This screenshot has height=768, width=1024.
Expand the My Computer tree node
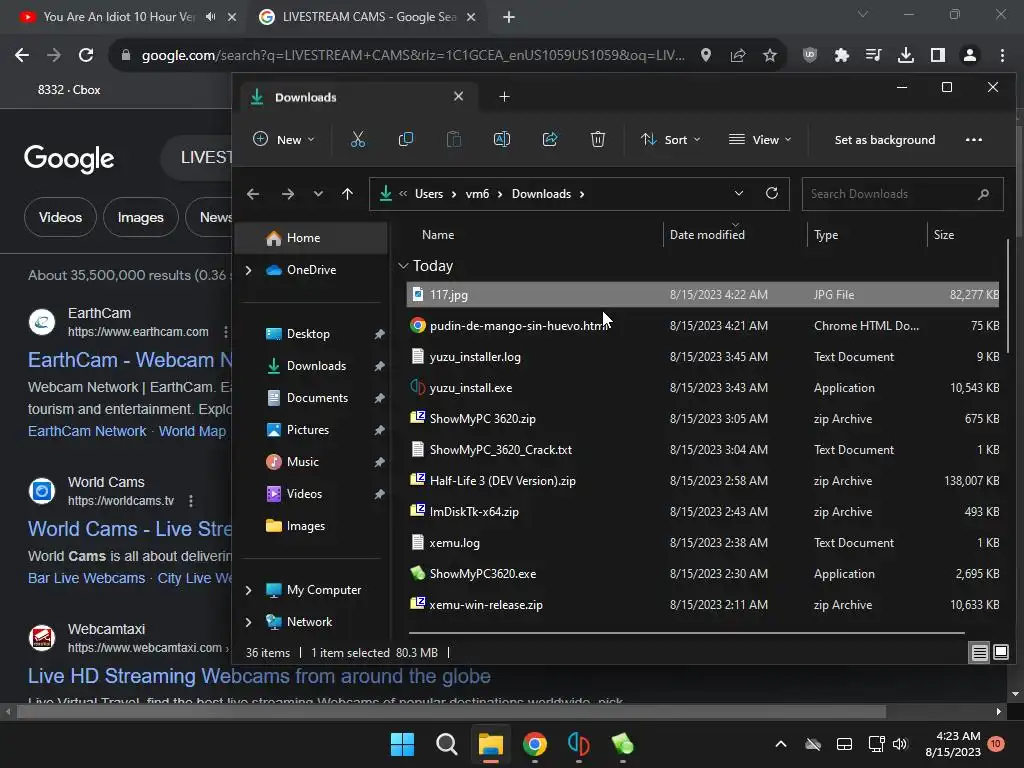click(x=248, y=590)
